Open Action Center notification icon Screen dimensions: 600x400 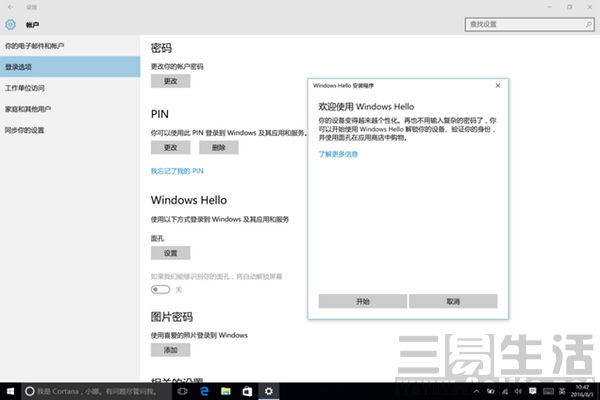(532, 391)
